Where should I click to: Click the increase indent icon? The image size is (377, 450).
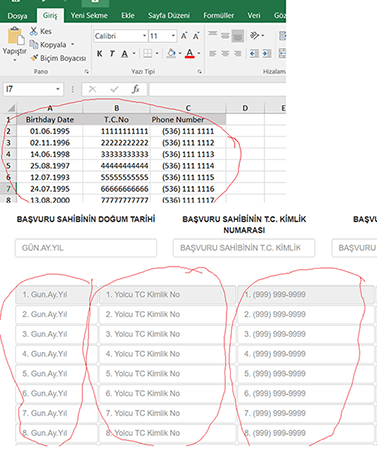point(267,54)
